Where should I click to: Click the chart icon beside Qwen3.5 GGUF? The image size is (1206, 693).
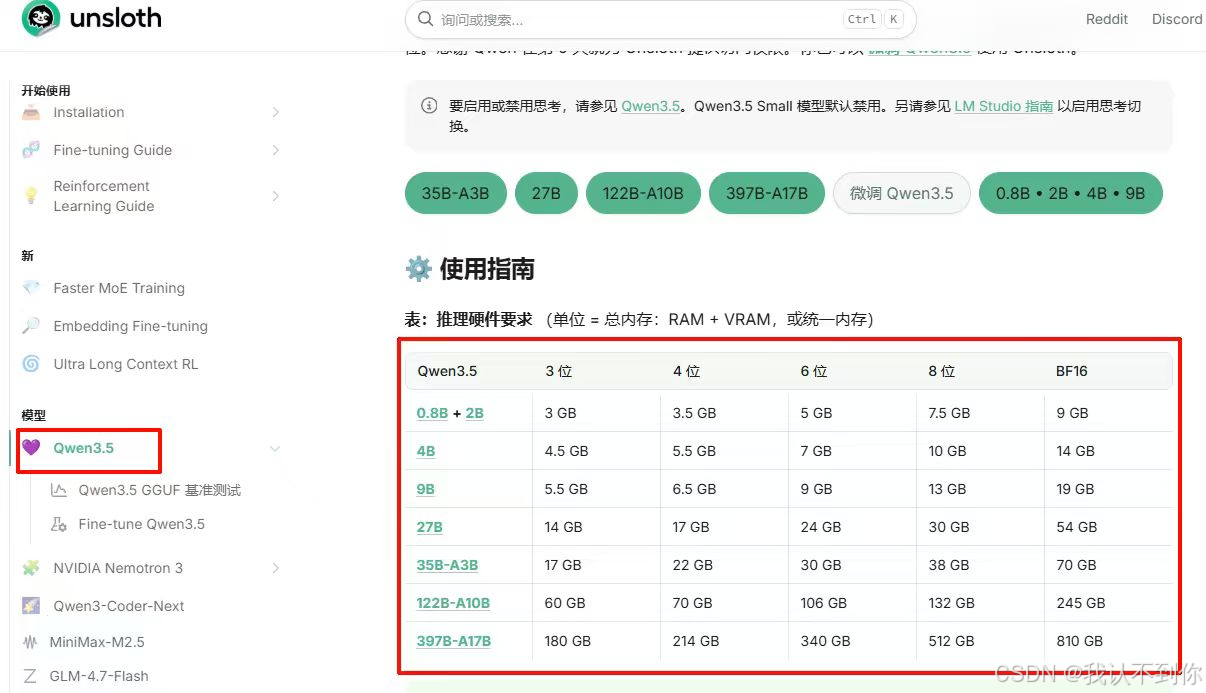(59, 490)
